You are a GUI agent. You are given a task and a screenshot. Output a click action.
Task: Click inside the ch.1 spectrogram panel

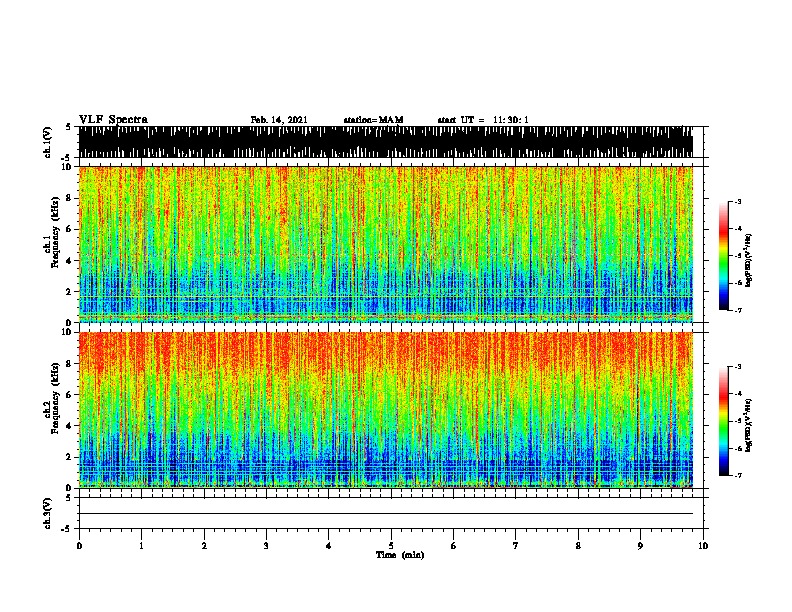point(386,244)
